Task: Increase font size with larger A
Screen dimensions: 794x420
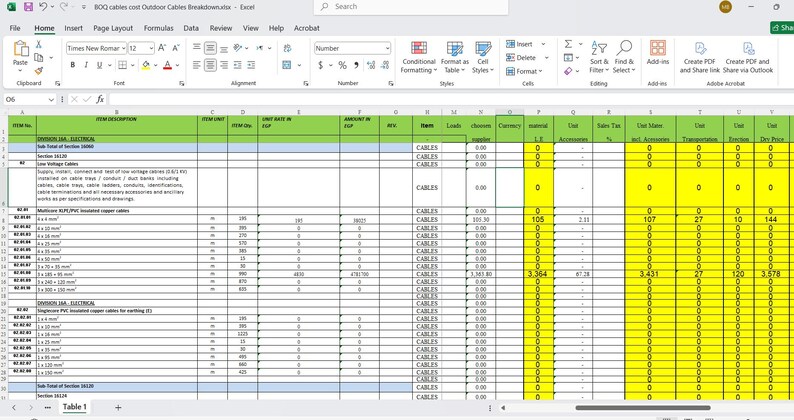Action: (162, 48)
